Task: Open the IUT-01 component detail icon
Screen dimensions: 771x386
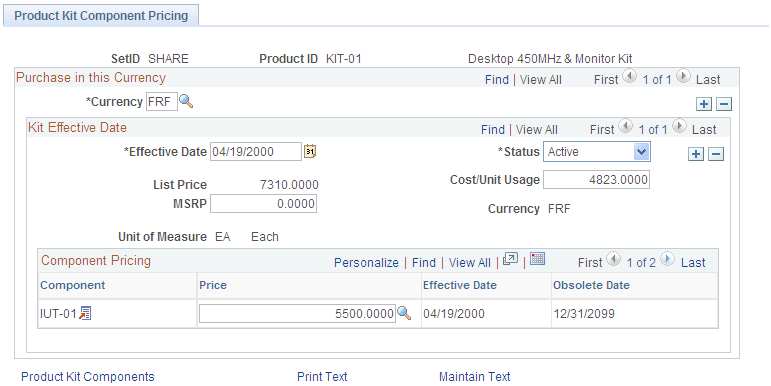Action: pyautogui.click(x=85, y=313)
